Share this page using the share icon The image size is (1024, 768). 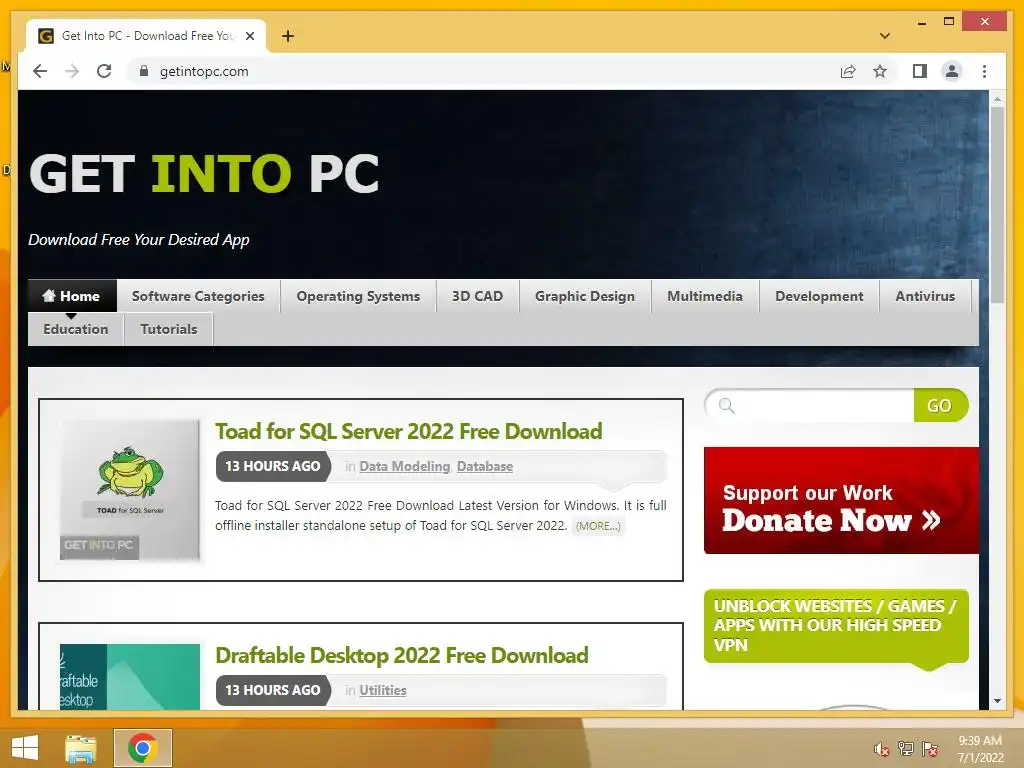tap(848, 71)
